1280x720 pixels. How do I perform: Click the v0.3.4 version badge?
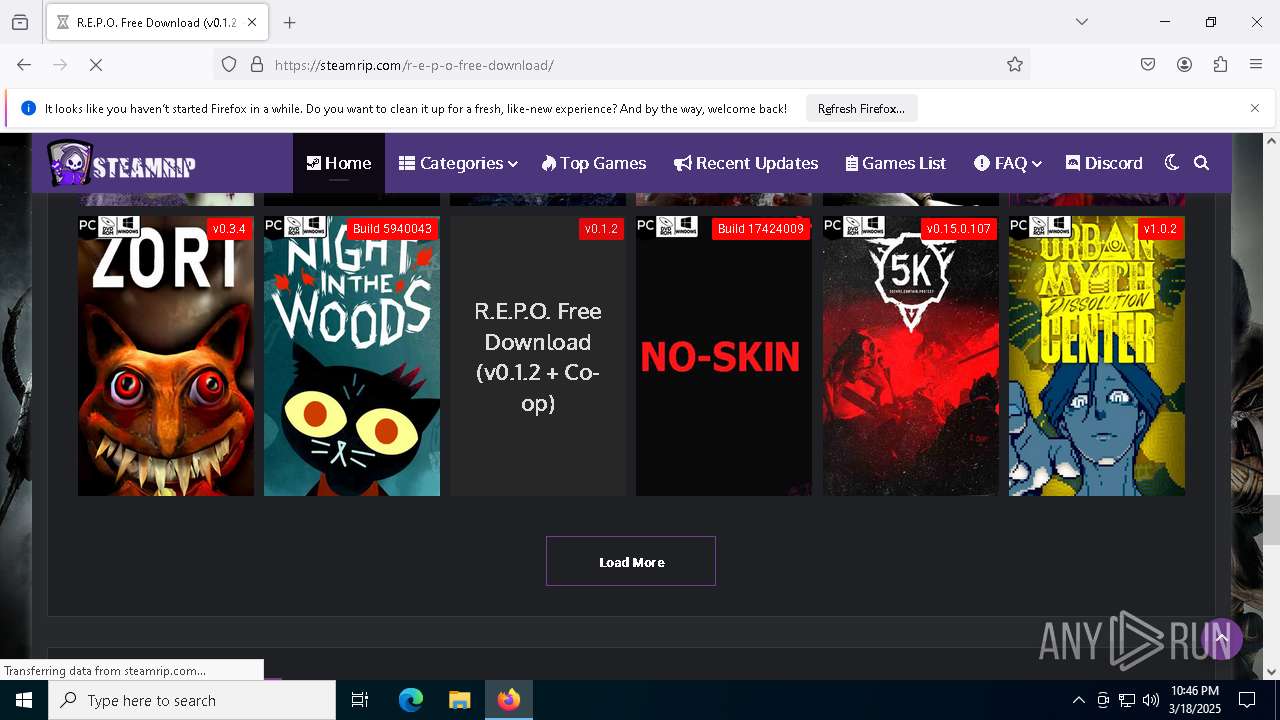pyautogui.click(x=229, y=229)
